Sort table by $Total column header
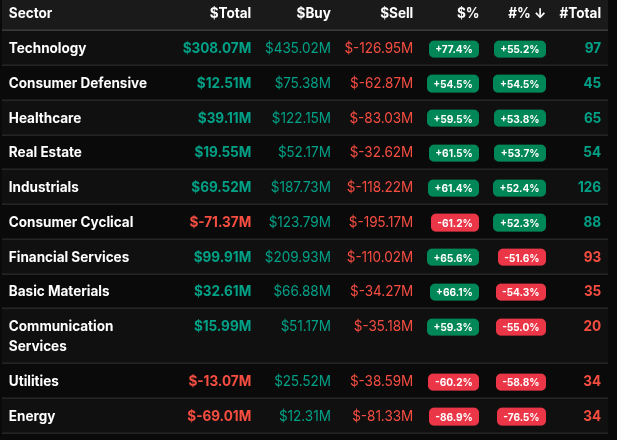The image size is (617, 440). pyautogui.click(x=230, y=13)
